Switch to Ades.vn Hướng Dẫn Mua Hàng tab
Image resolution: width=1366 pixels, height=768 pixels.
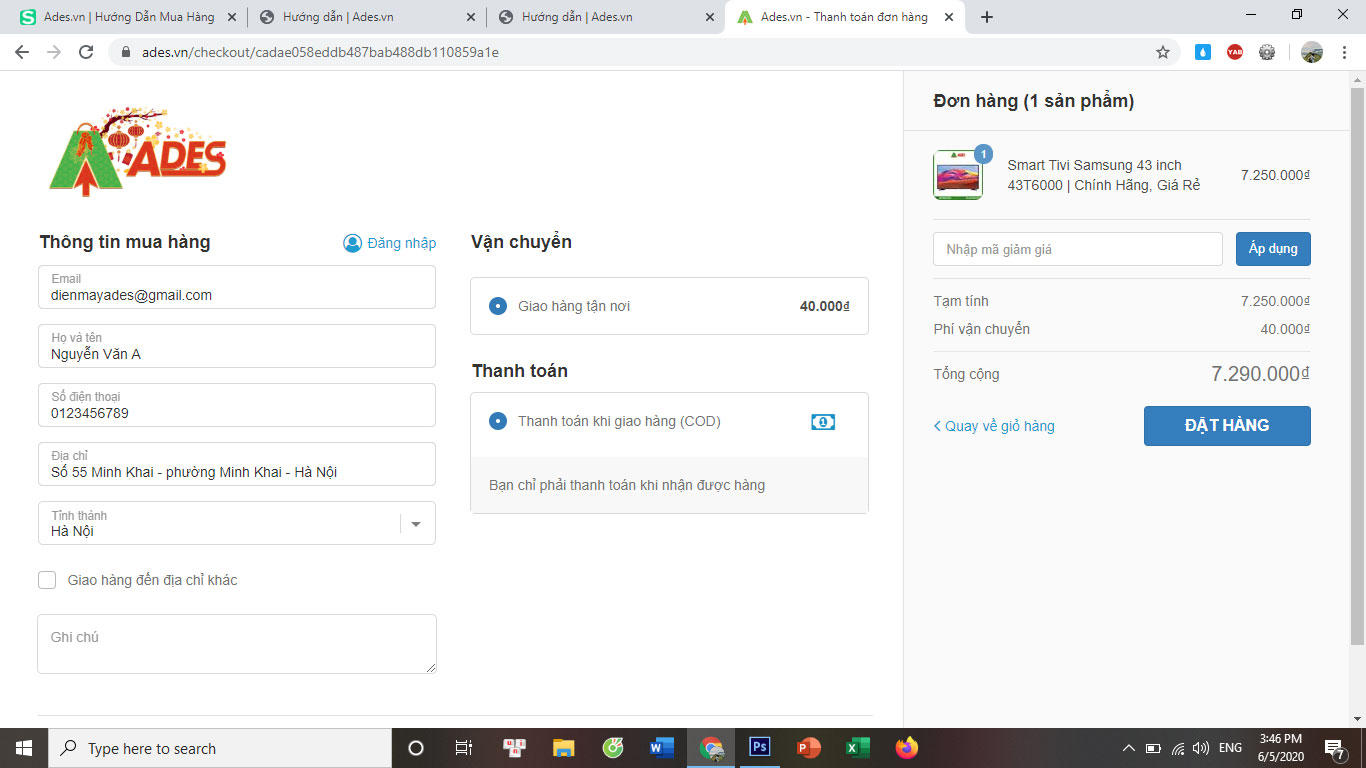click(127, 17)
